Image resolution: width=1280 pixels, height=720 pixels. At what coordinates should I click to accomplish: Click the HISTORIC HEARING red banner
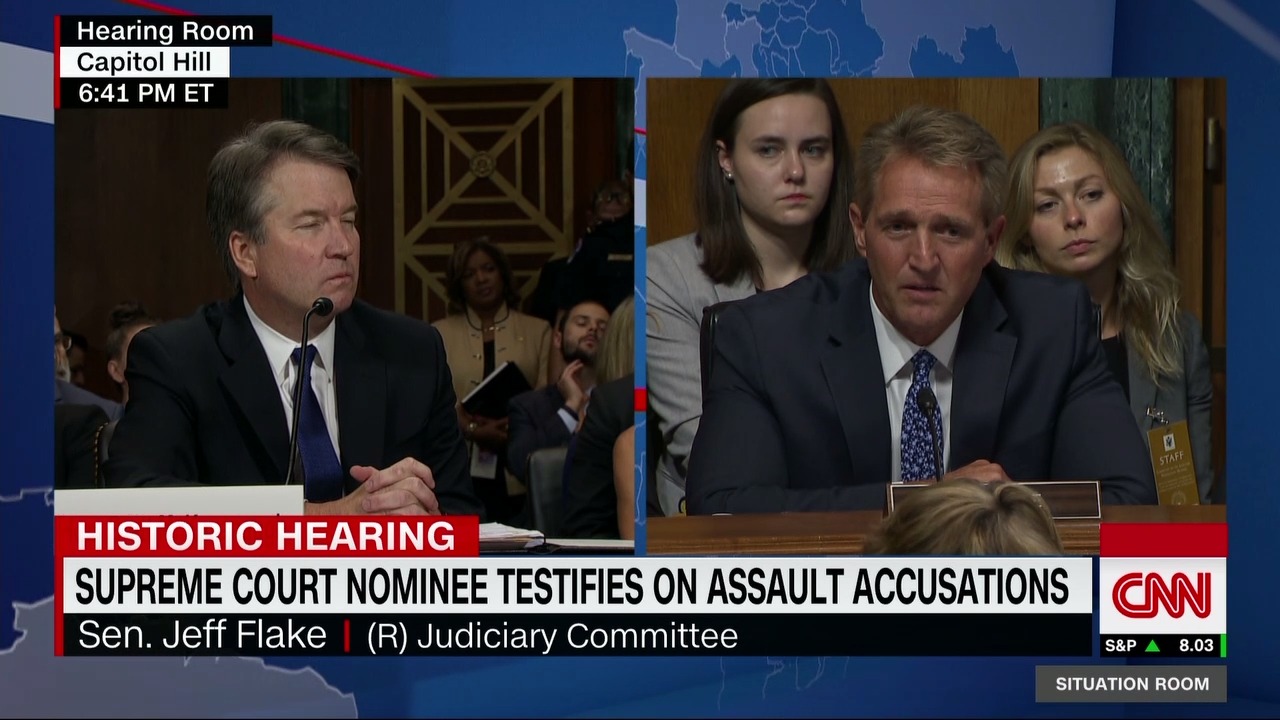(x=266, y=536)
